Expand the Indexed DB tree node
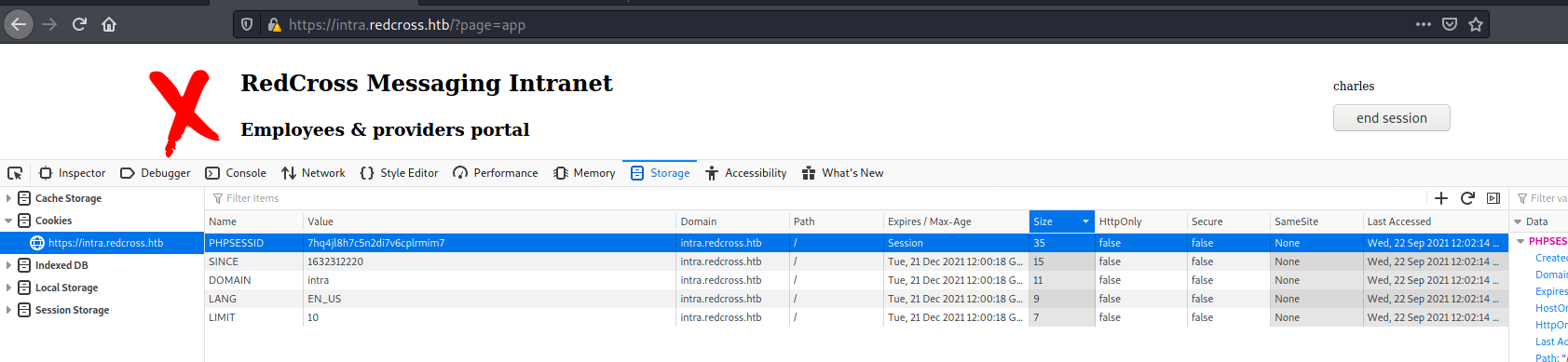This screenshot has width=1568, height=362. pos(8,265)
